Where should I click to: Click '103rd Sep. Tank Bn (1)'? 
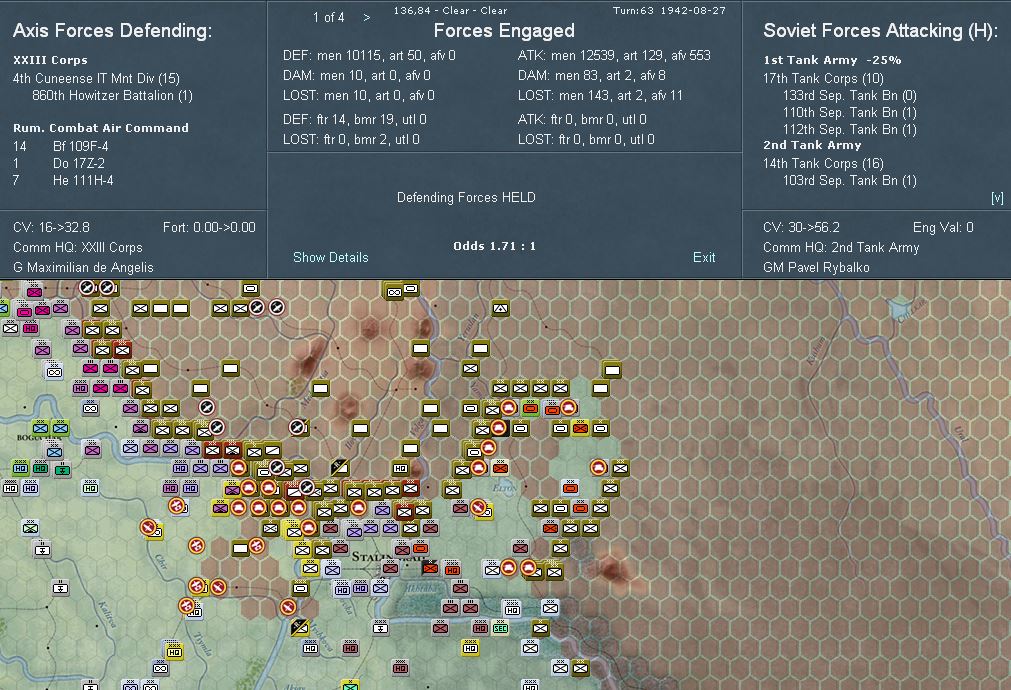(x=850, y=181)
